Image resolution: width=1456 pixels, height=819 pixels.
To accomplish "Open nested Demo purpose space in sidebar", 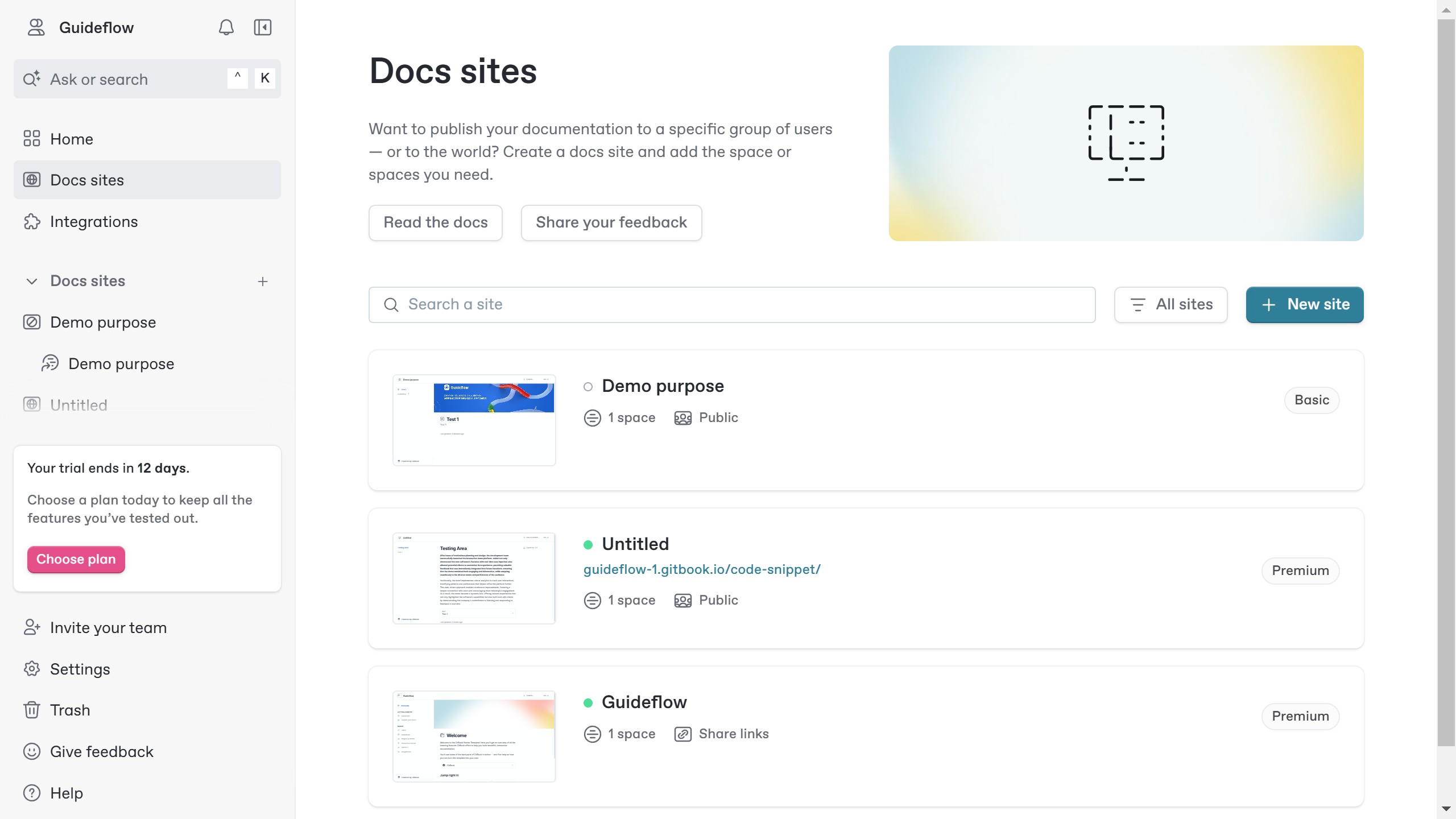I will (x=147, y=363).
